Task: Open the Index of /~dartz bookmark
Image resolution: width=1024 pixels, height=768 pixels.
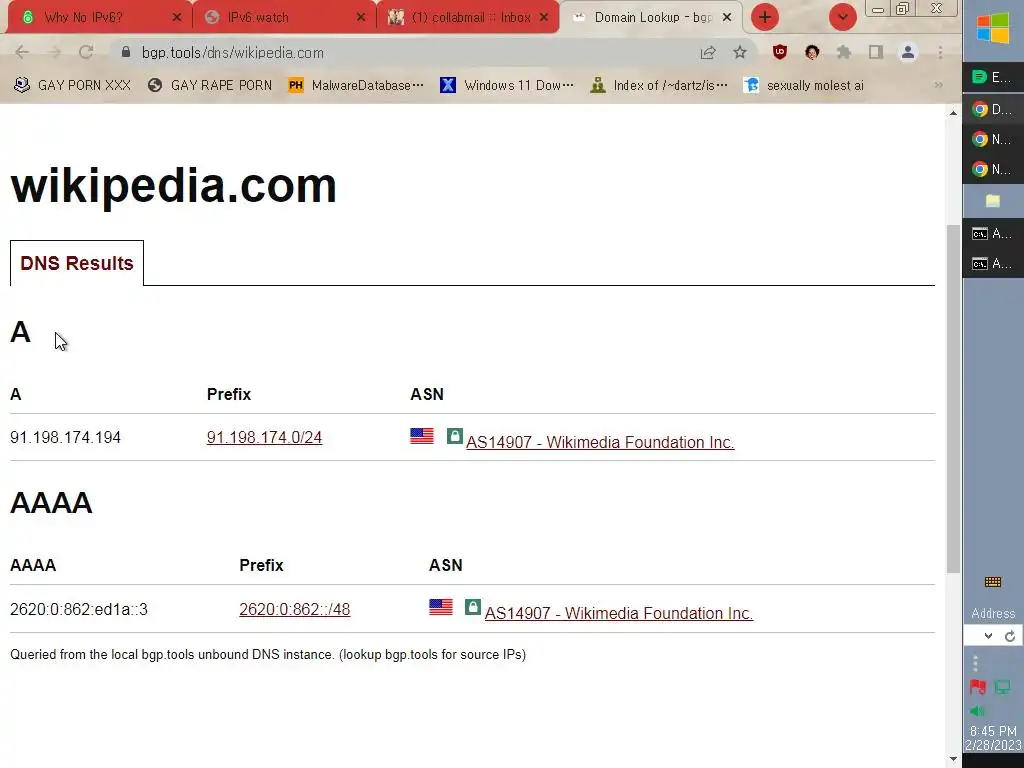Action: pyautogui.click(x=659, y=85)
